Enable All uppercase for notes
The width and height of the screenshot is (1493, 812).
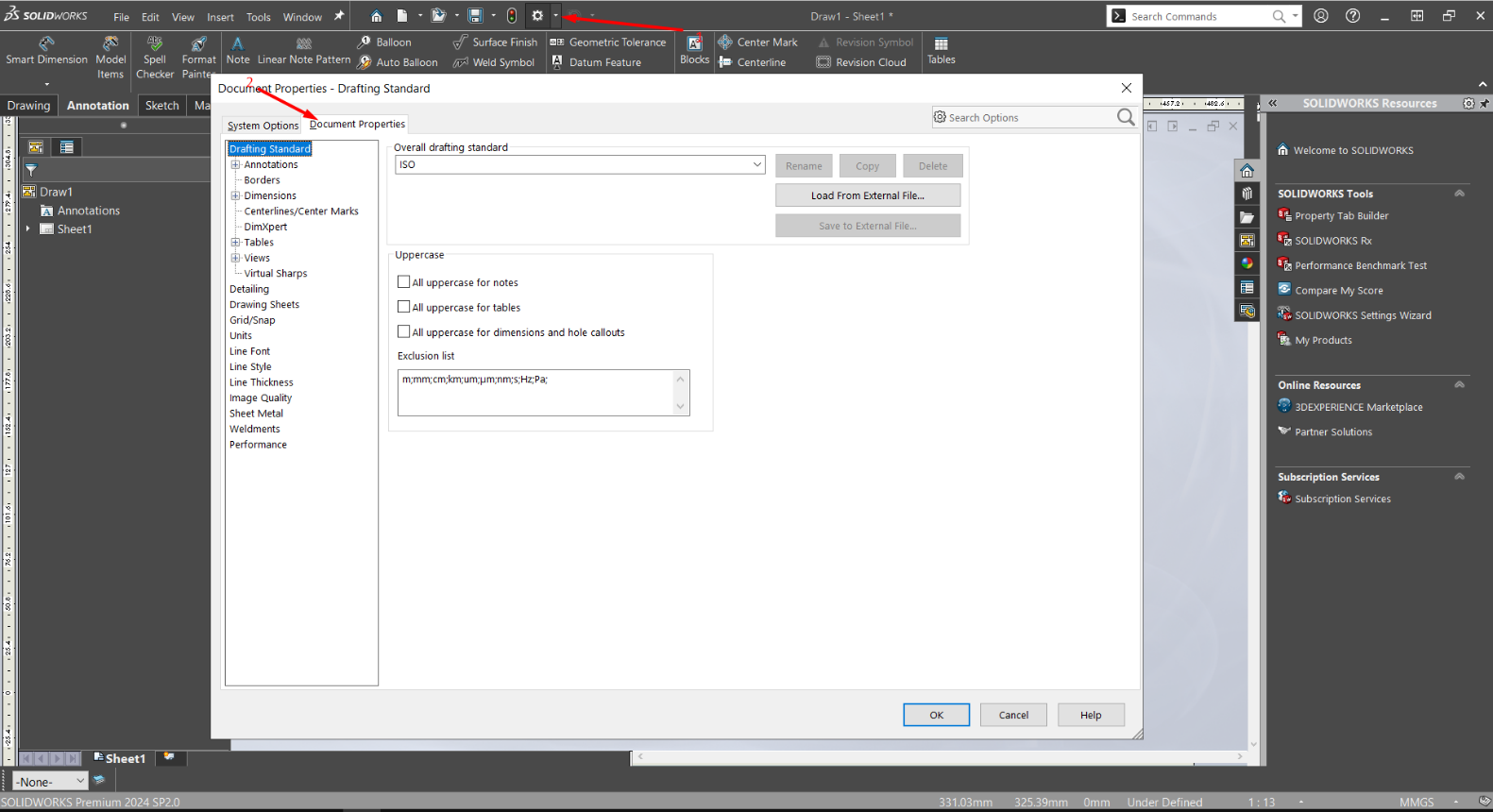click(404, 282)
